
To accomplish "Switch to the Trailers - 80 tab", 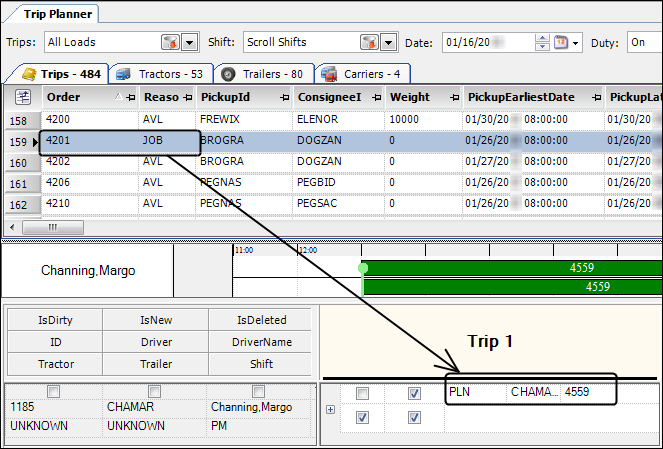I will (x=262, y=74).
